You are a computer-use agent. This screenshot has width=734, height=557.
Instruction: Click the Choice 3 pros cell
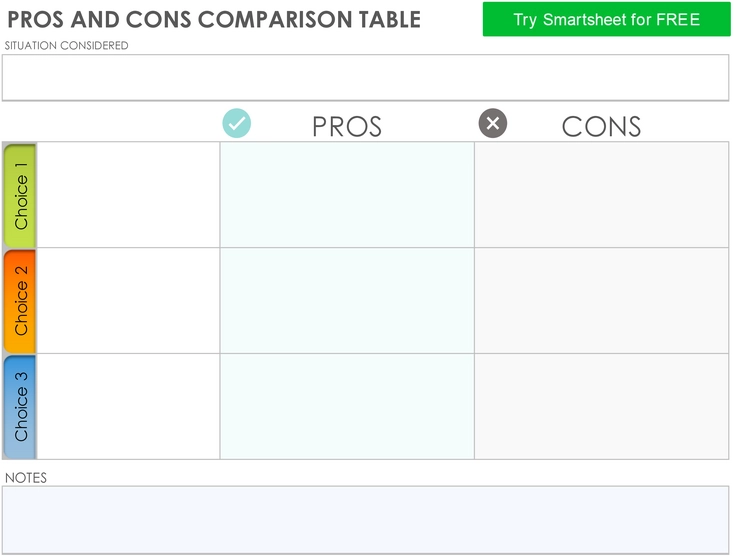click(347, 406)
